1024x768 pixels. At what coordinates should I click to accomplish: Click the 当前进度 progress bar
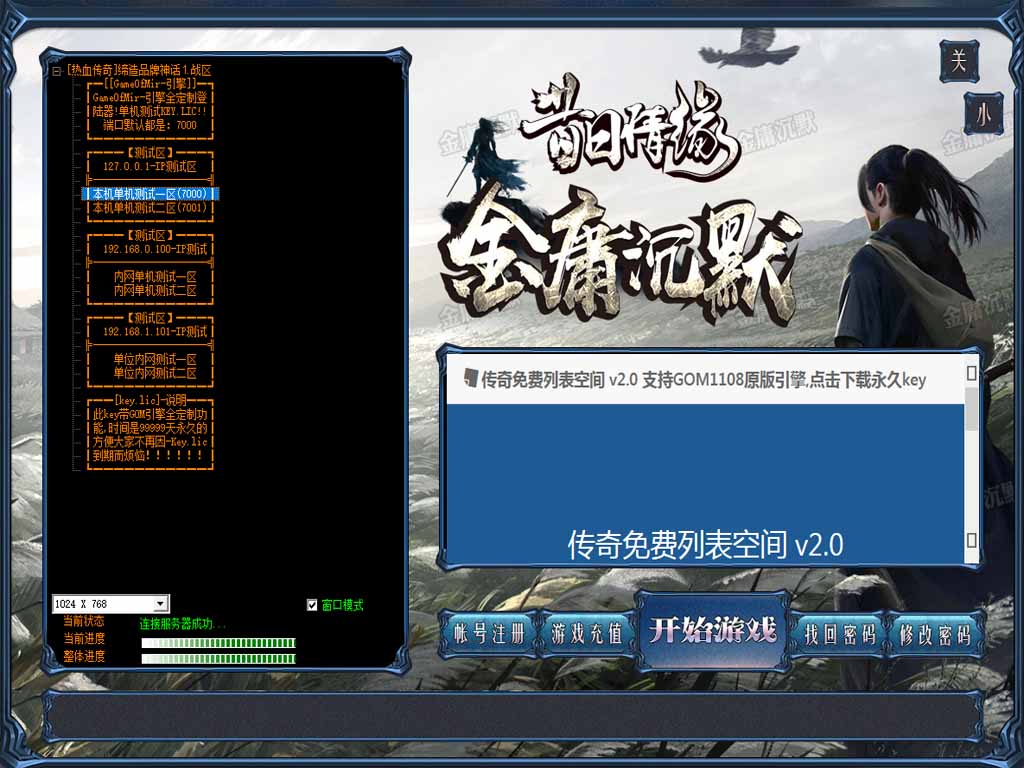click(x=219, y=643)
